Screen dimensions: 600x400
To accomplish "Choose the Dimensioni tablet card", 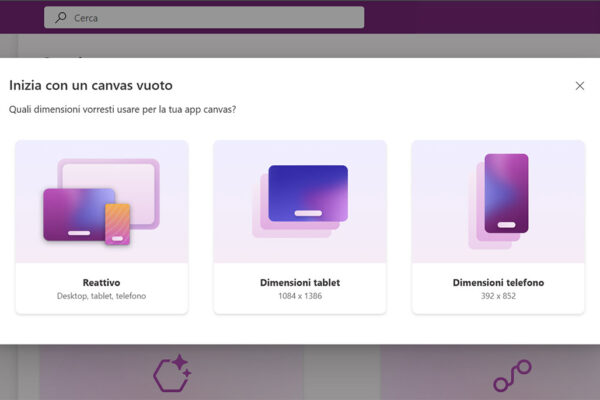I will pyautogui.click(x=300, y=227).
